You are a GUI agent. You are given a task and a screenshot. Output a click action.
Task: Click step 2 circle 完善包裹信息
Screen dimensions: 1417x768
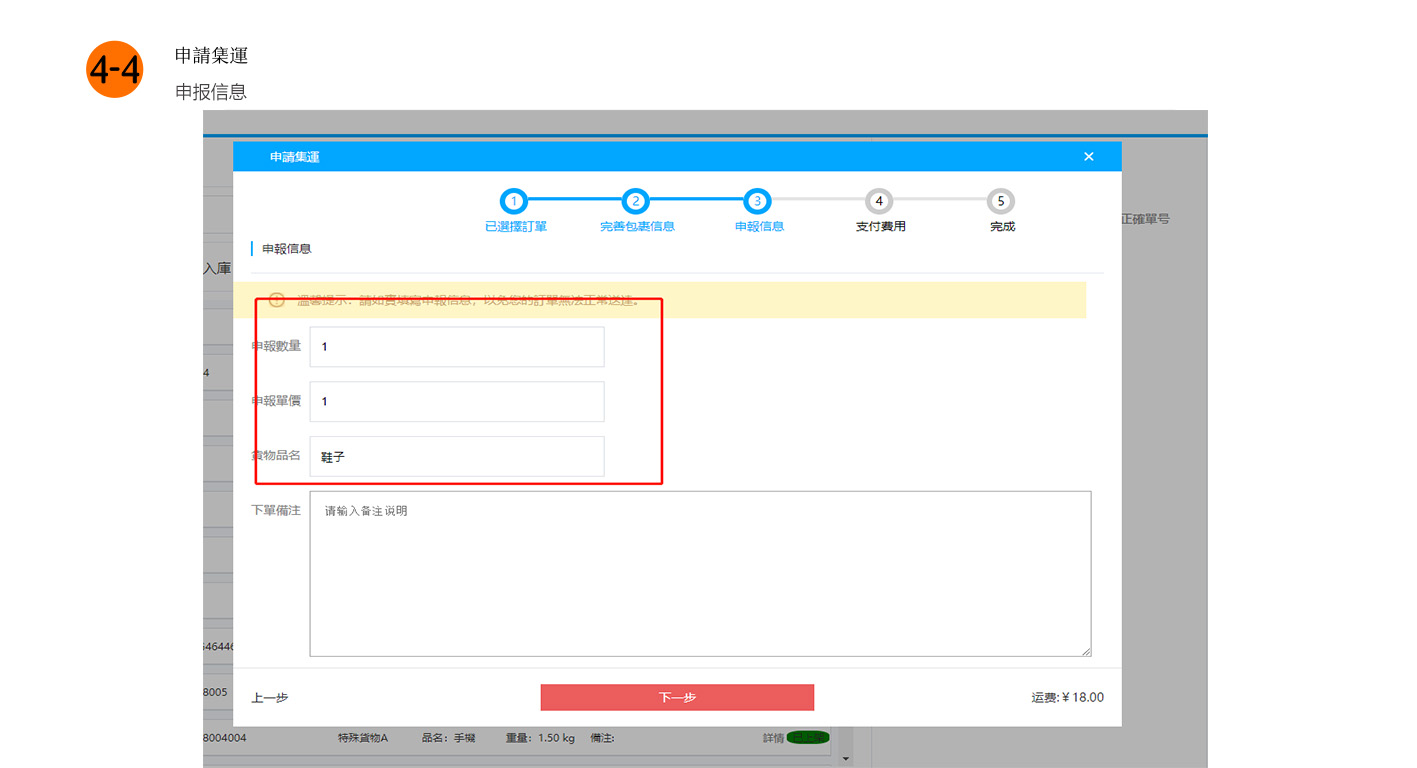click(x=635, y=201)
